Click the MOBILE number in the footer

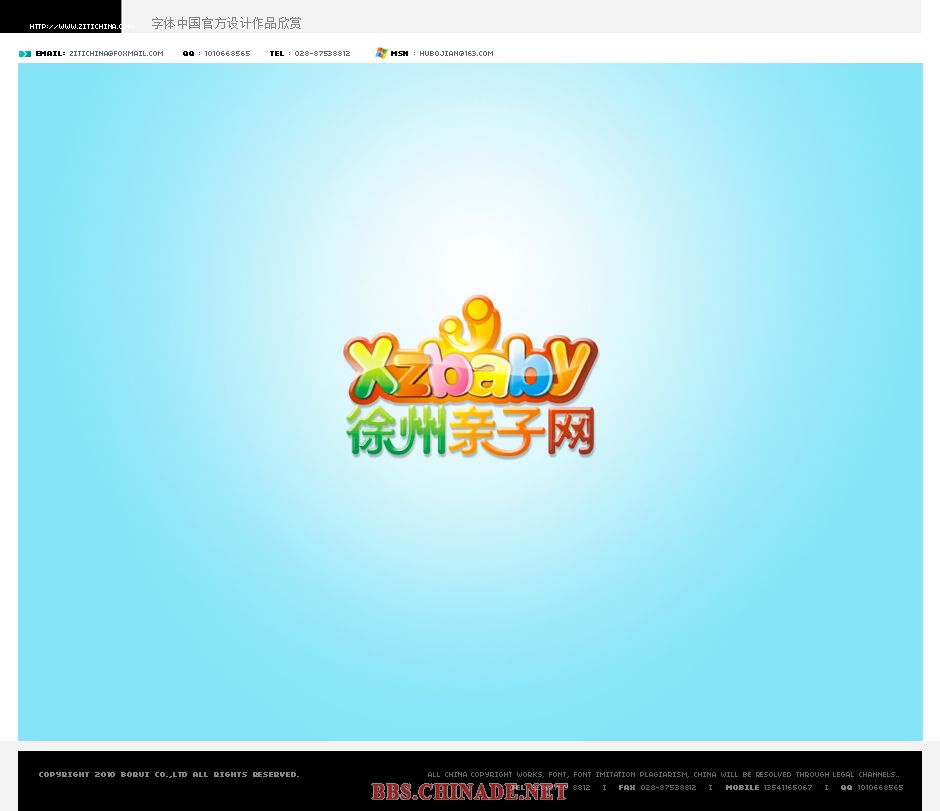[787, 788]
